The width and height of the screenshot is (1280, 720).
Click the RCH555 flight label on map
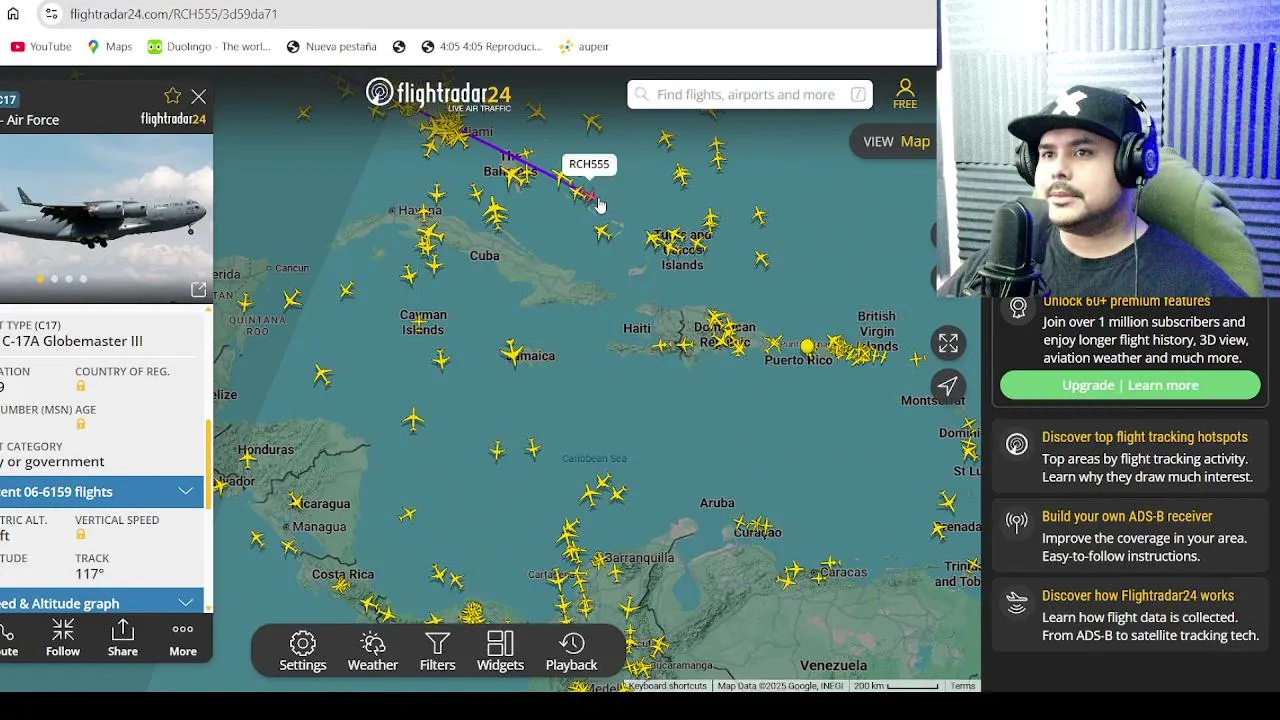589,164
